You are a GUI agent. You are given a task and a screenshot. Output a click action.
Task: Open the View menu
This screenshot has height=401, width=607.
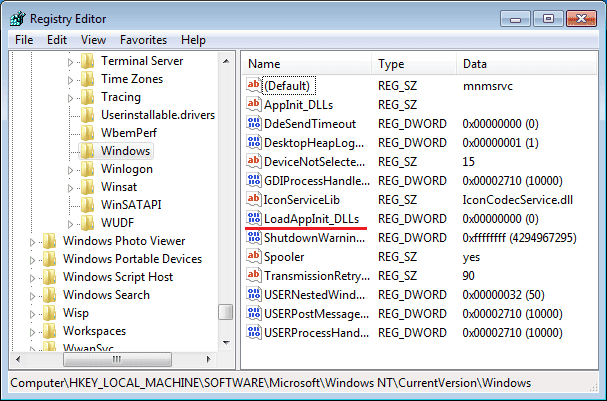coord(93,40)
